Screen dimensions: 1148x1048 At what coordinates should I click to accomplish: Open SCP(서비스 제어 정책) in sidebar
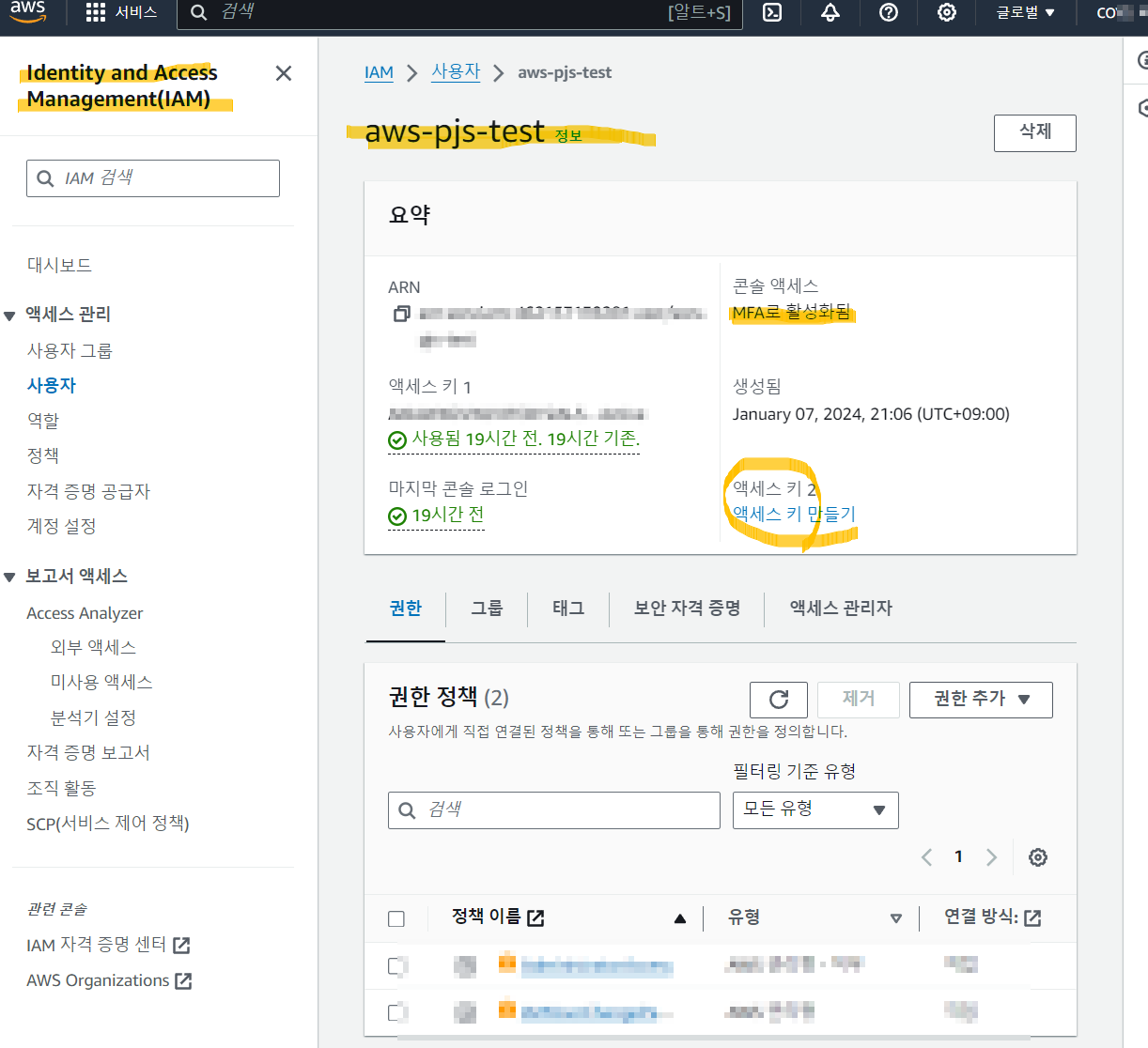pyautogui.click(x=108, y=824)
